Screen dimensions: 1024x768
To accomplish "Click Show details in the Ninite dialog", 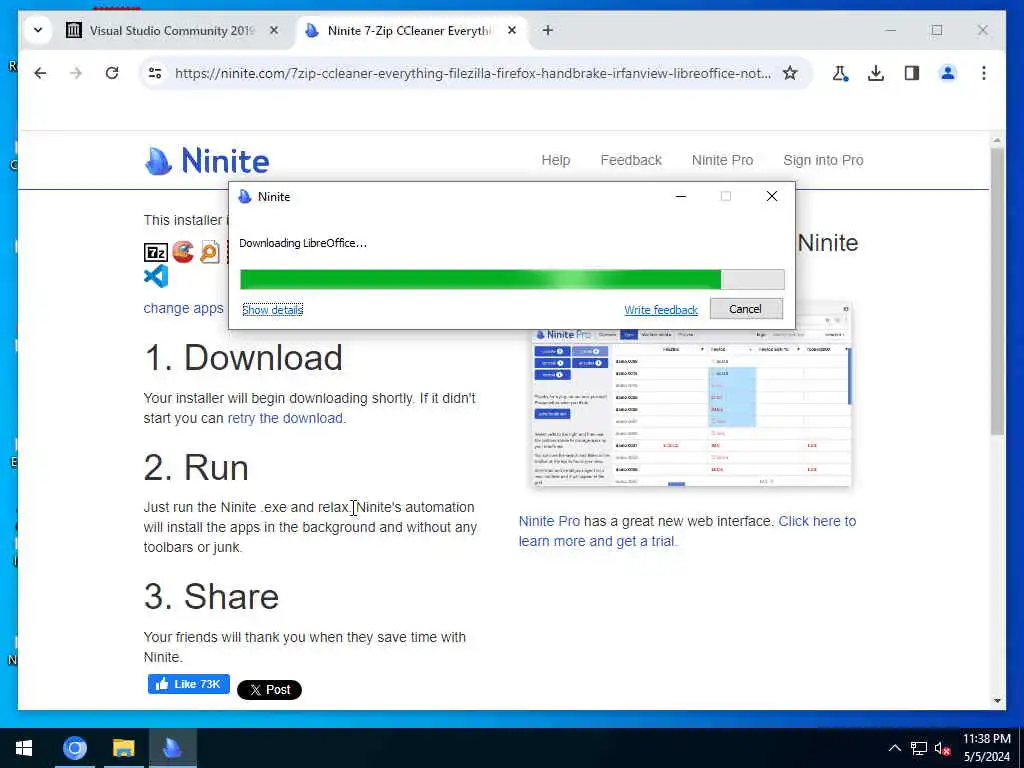I will [x=272, y=310].
